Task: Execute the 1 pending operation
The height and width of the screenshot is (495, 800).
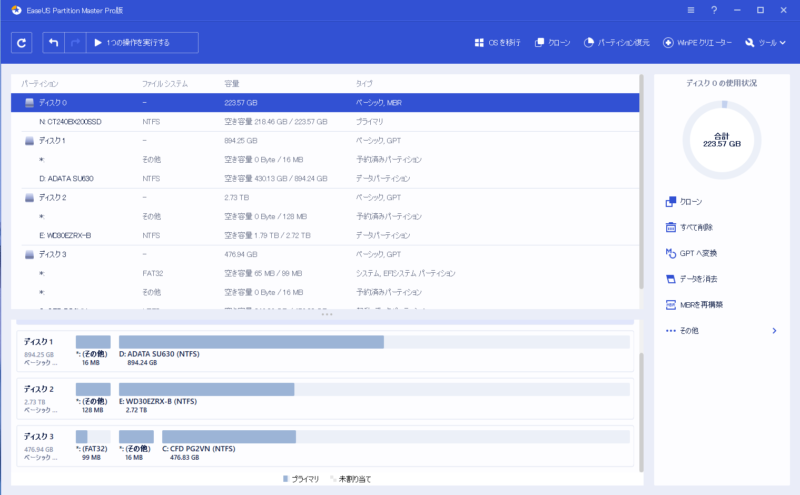Action: coord(142,43)
